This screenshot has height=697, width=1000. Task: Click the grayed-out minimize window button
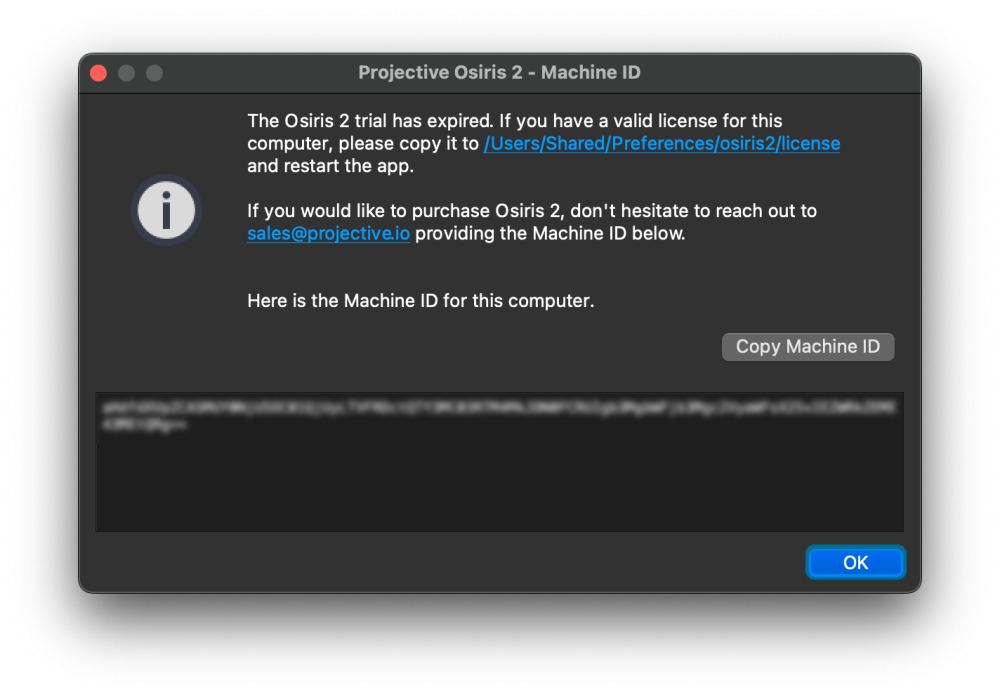pos(126,73)
